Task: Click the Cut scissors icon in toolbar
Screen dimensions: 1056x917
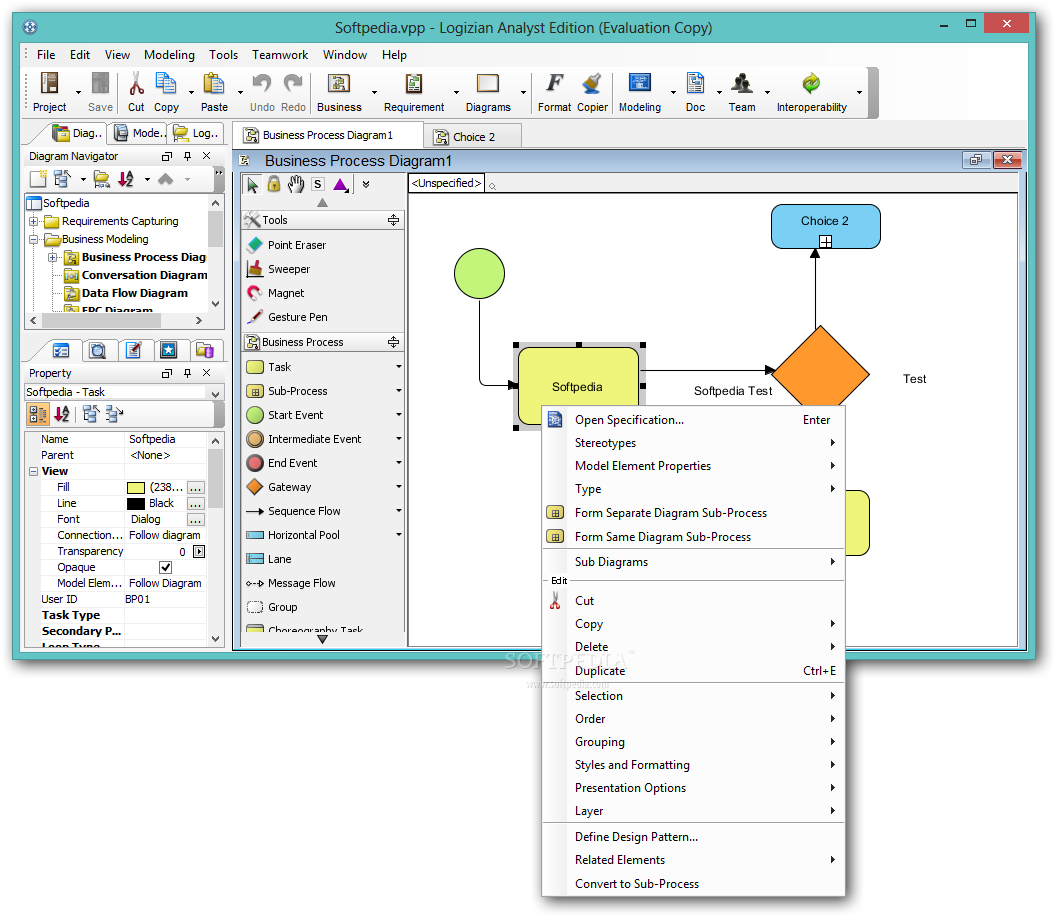Action: (x=136, y=83)
